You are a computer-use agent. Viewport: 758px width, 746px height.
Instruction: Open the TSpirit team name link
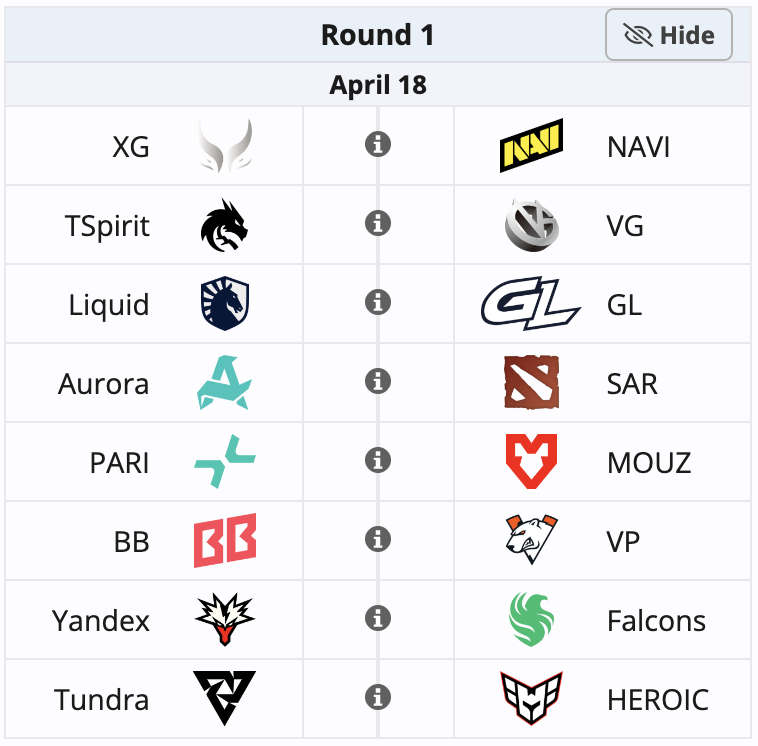tap(107, 226)
